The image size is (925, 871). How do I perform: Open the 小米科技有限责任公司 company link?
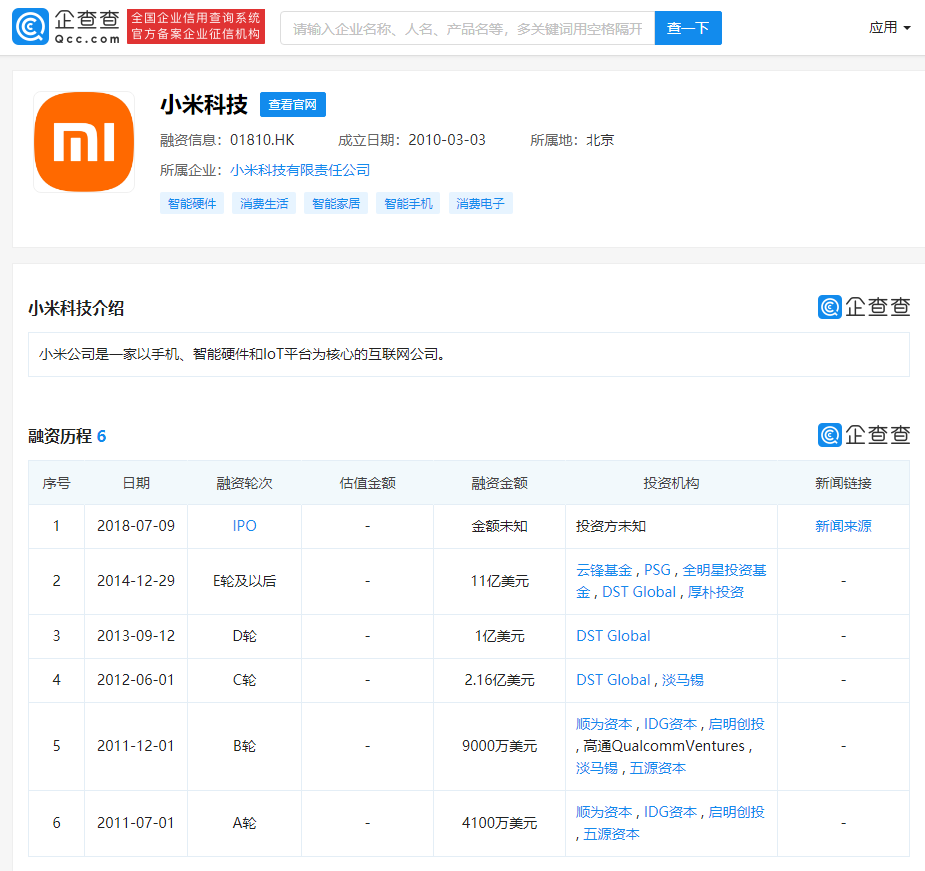point(300,170)
